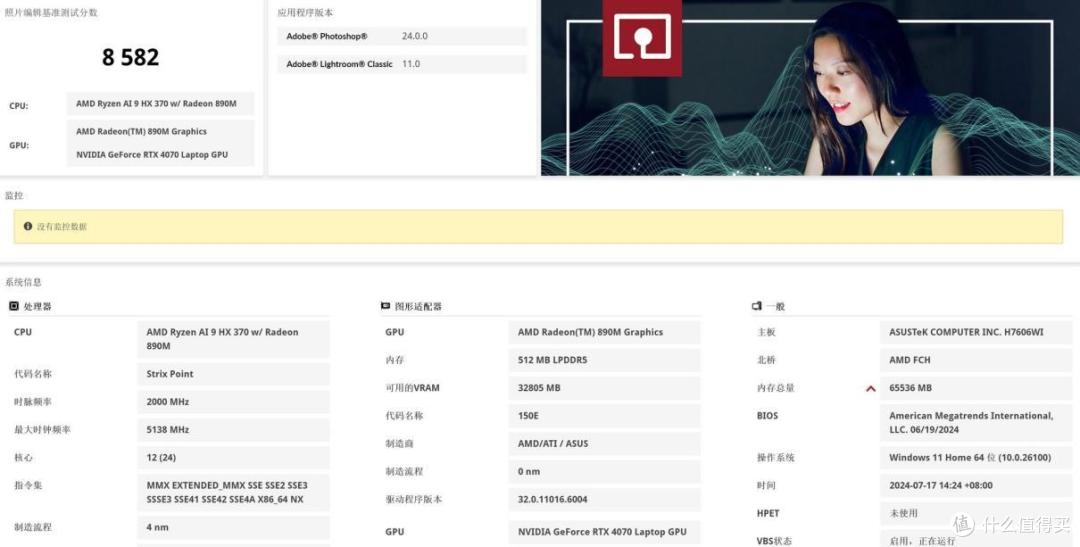Select the score card's CPU value AMD Ryzen AI 9

click(x=156, y=103)
